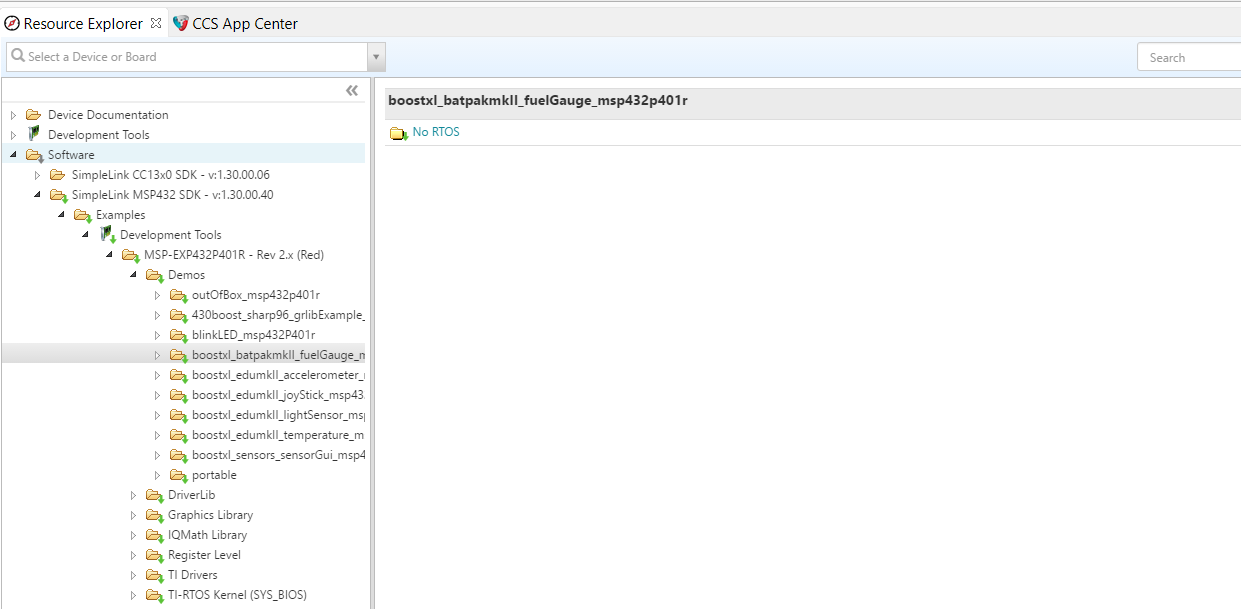The image size is (1241, 609).
Task: Click the Search field
Action: pyautogui.click(x=1189, y=57)
